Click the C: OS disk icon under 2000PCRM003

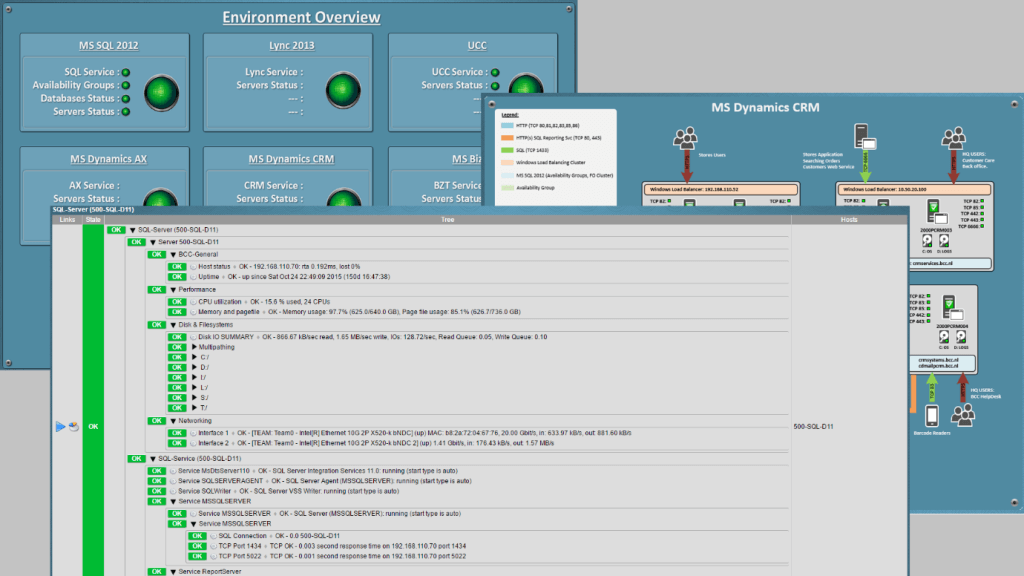pyautogui.click(x=927, y=242)
